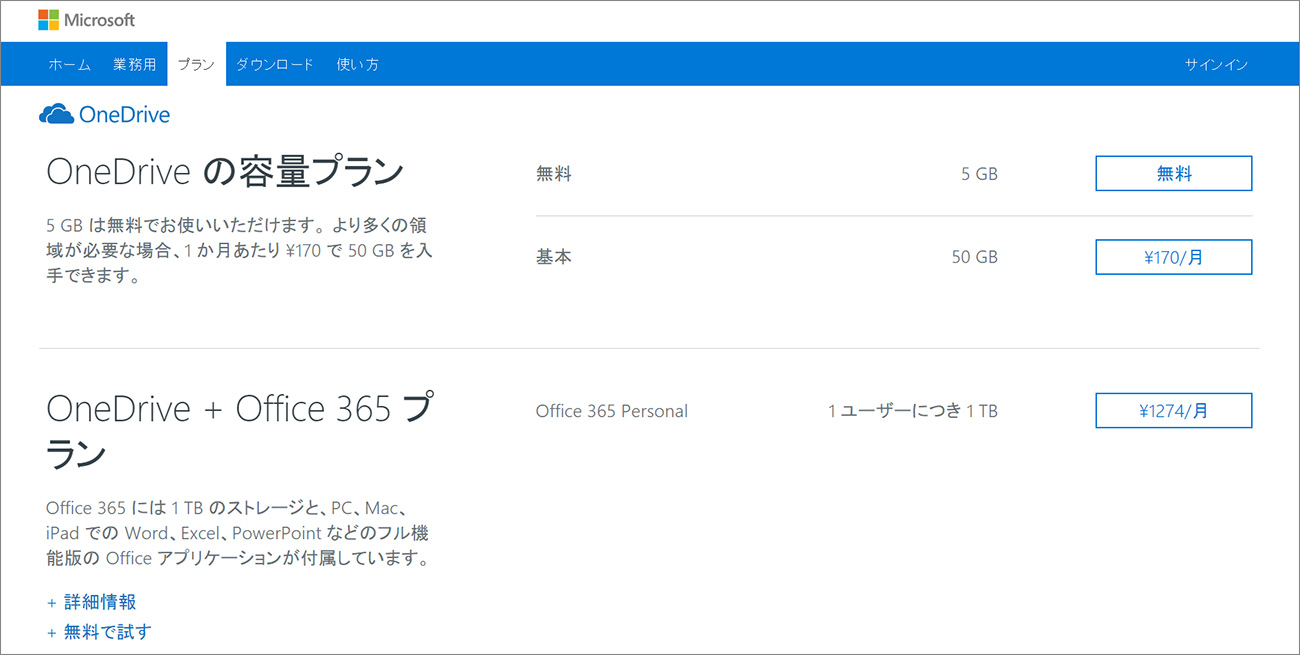Screen dimensions: 1300x655
Task: Expand the 詳細情報 link
Action: pyautogui.click(x=92, y=602)
